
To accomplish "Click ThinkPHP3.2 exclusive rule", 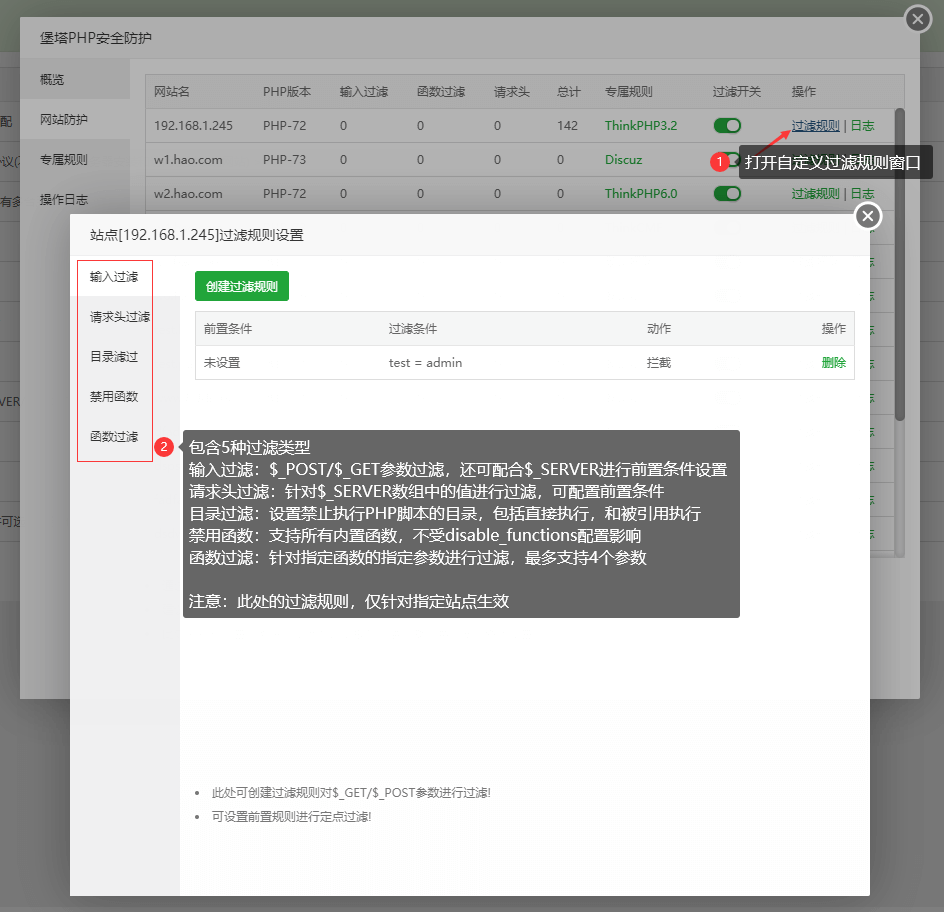I will (x=641, y=125).
